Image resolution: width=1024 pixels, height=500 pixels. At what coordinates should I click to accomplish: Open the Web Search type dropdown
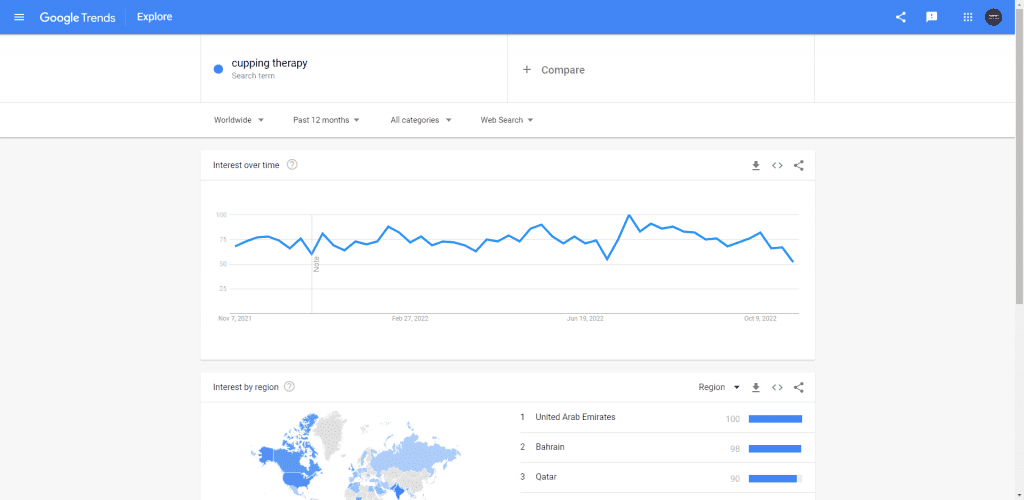pos(507,120)
